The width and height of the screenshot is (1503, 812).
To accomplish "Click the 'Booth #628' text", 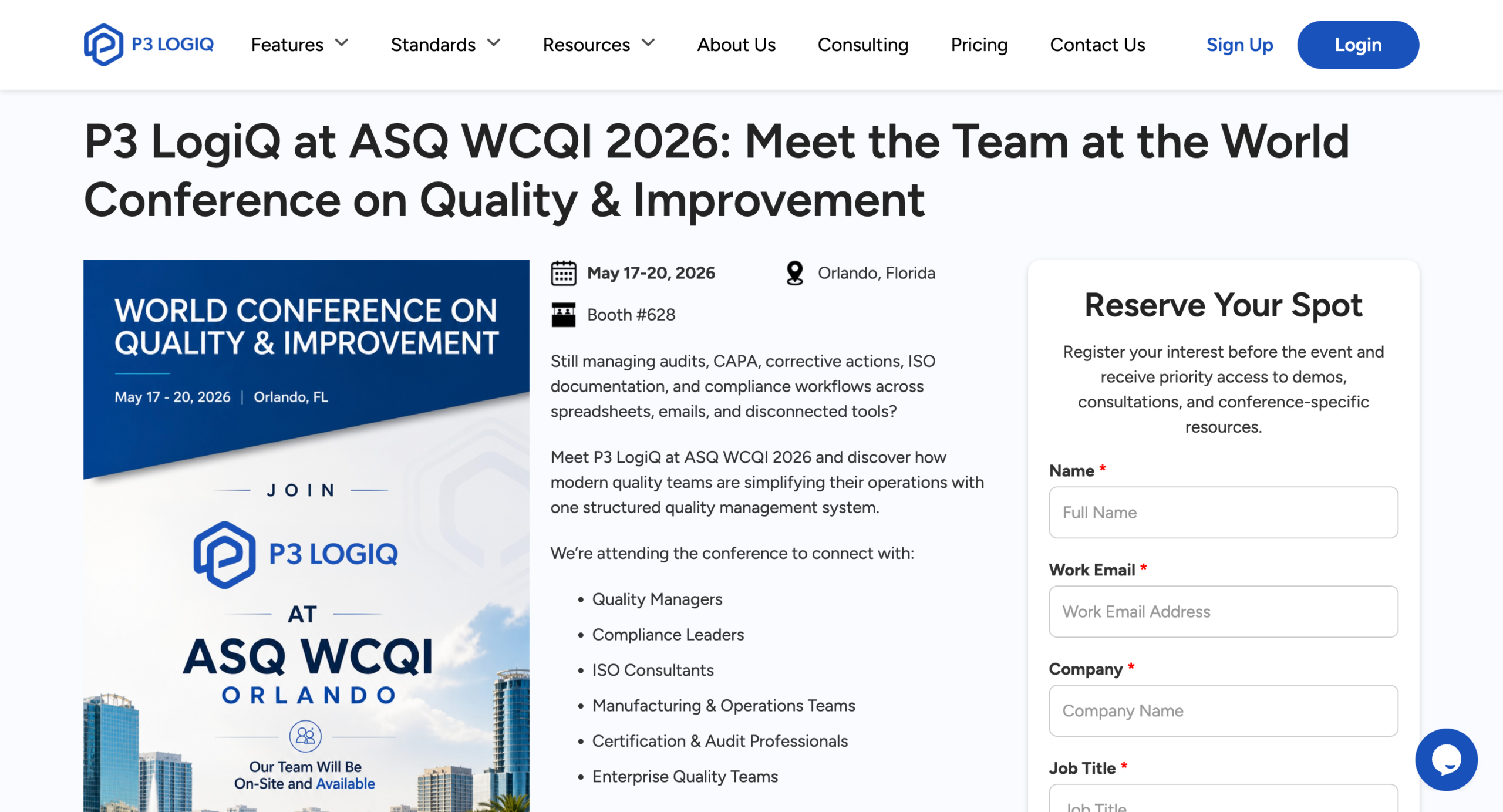I will [631, 315].
